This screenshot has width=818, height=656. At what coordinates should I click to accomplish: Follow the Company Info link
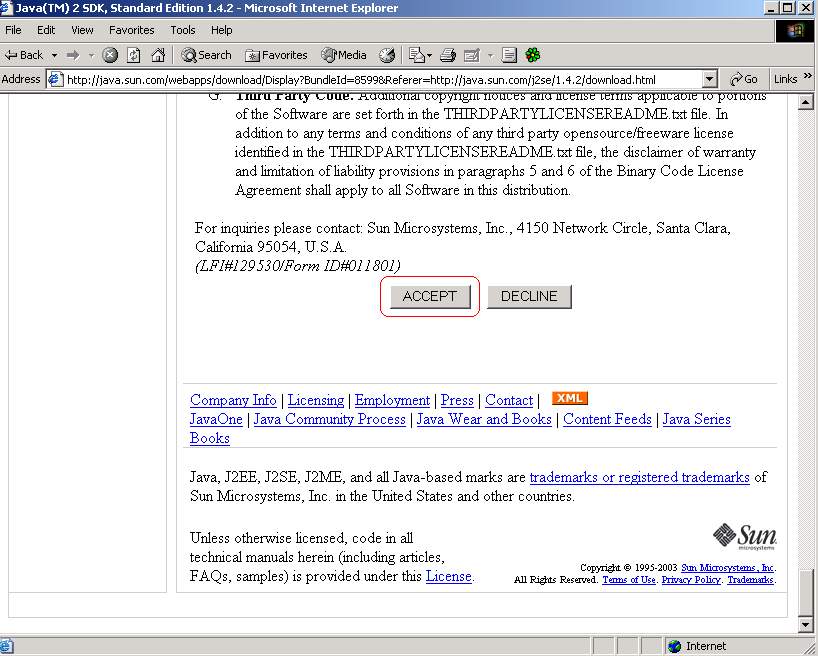pos(233,400)
